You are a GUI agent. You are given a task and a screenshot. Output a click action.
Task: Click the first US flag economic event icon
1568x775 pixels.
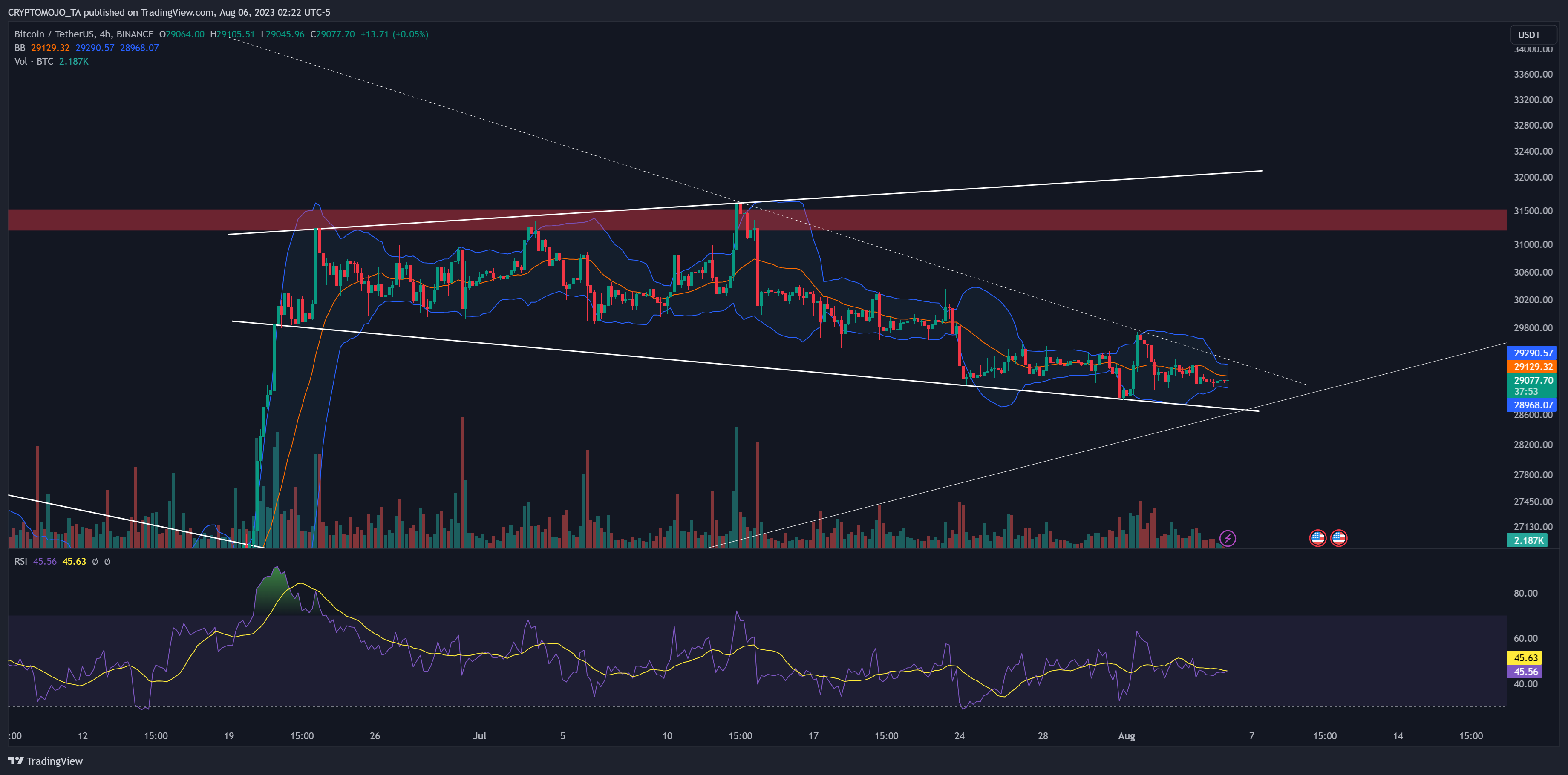(x=1317, y=538)
